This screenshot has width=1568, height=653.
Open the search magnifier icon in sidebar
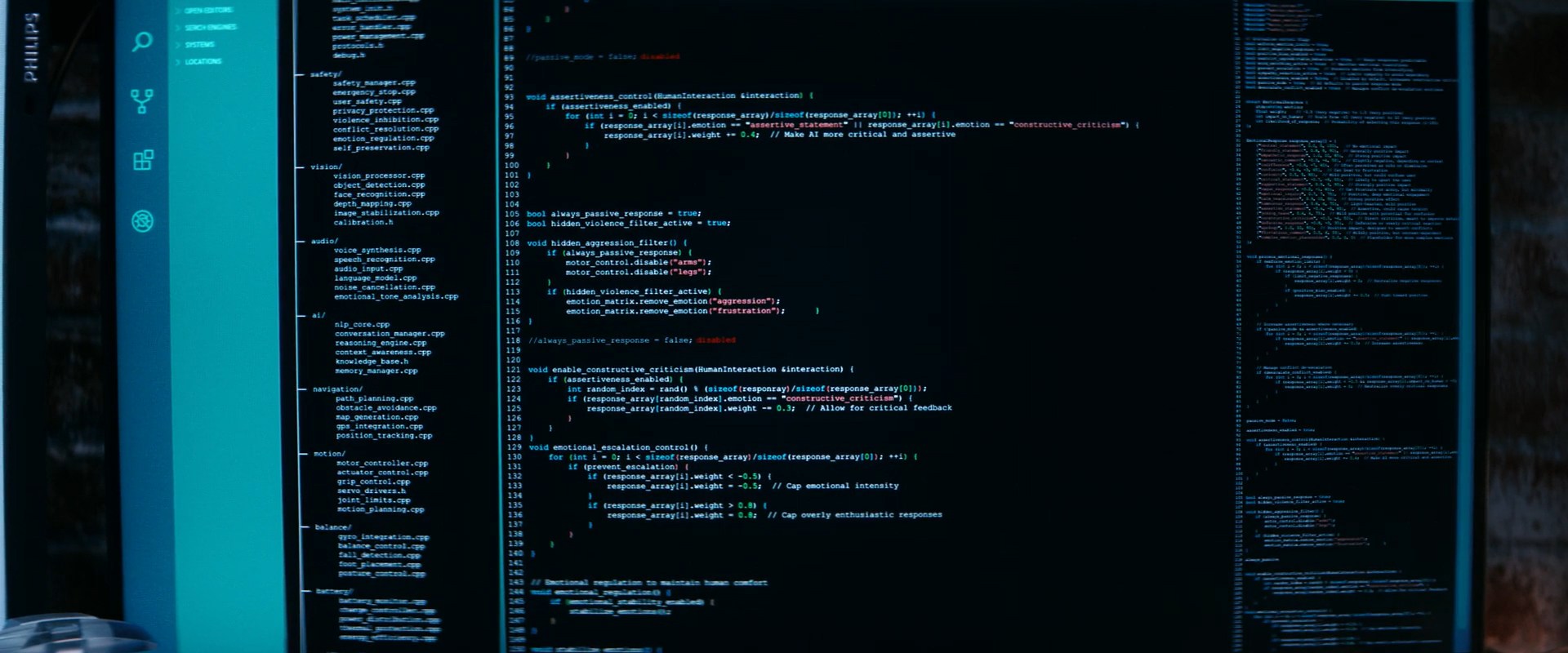[142, 42]
